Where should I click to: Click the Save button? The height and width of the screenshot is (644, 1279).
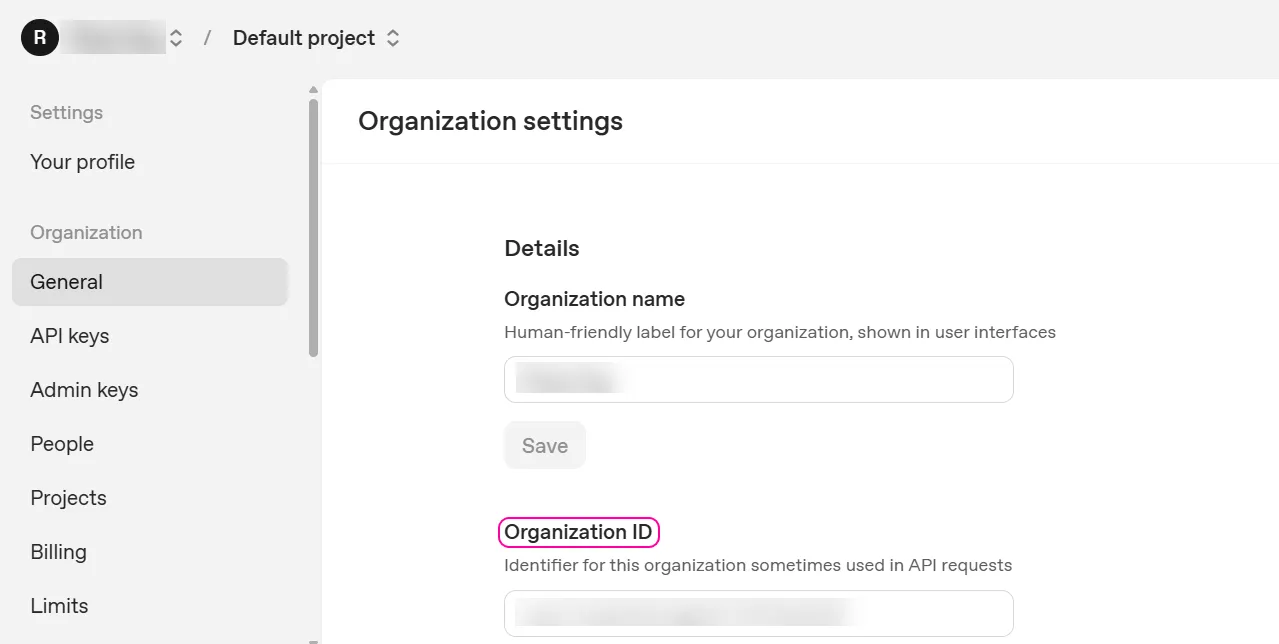coord(545,446)
